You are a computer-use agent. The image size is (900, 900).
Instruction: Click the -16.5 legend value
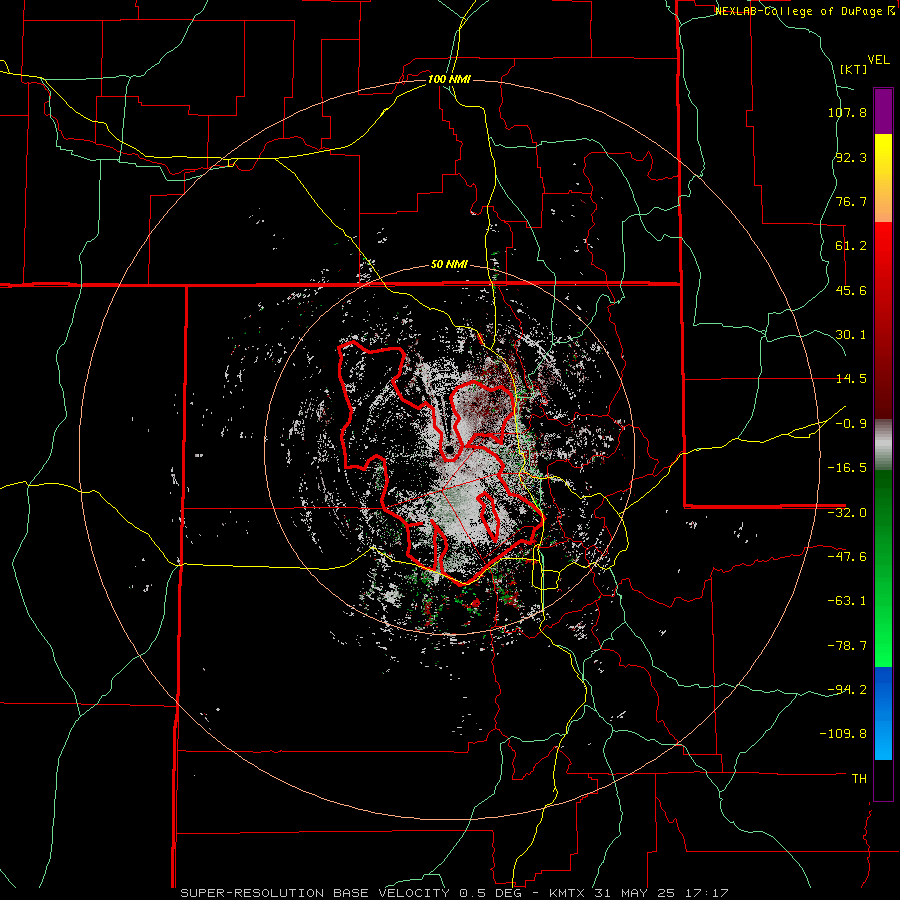[x=847, y=468]
